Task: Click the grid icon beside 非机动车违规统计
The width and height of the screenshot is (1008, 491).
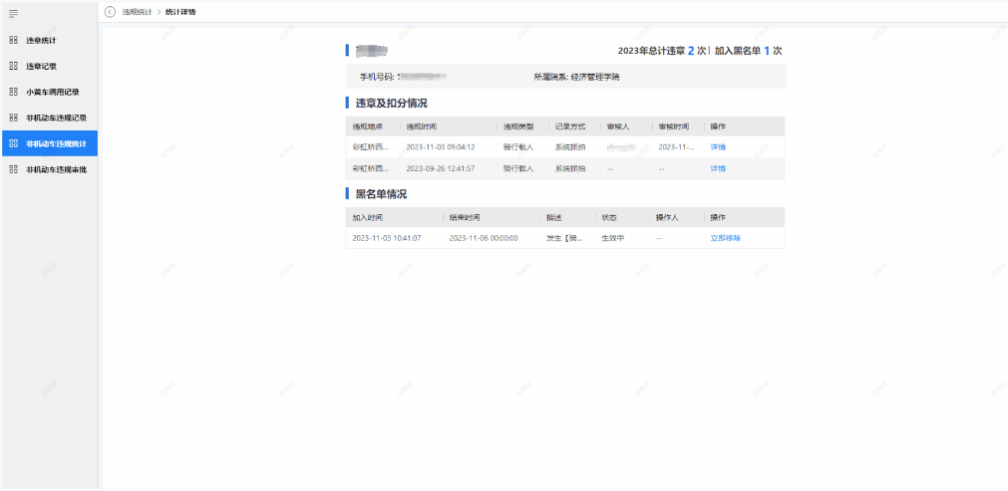Action: click(13, 144)
